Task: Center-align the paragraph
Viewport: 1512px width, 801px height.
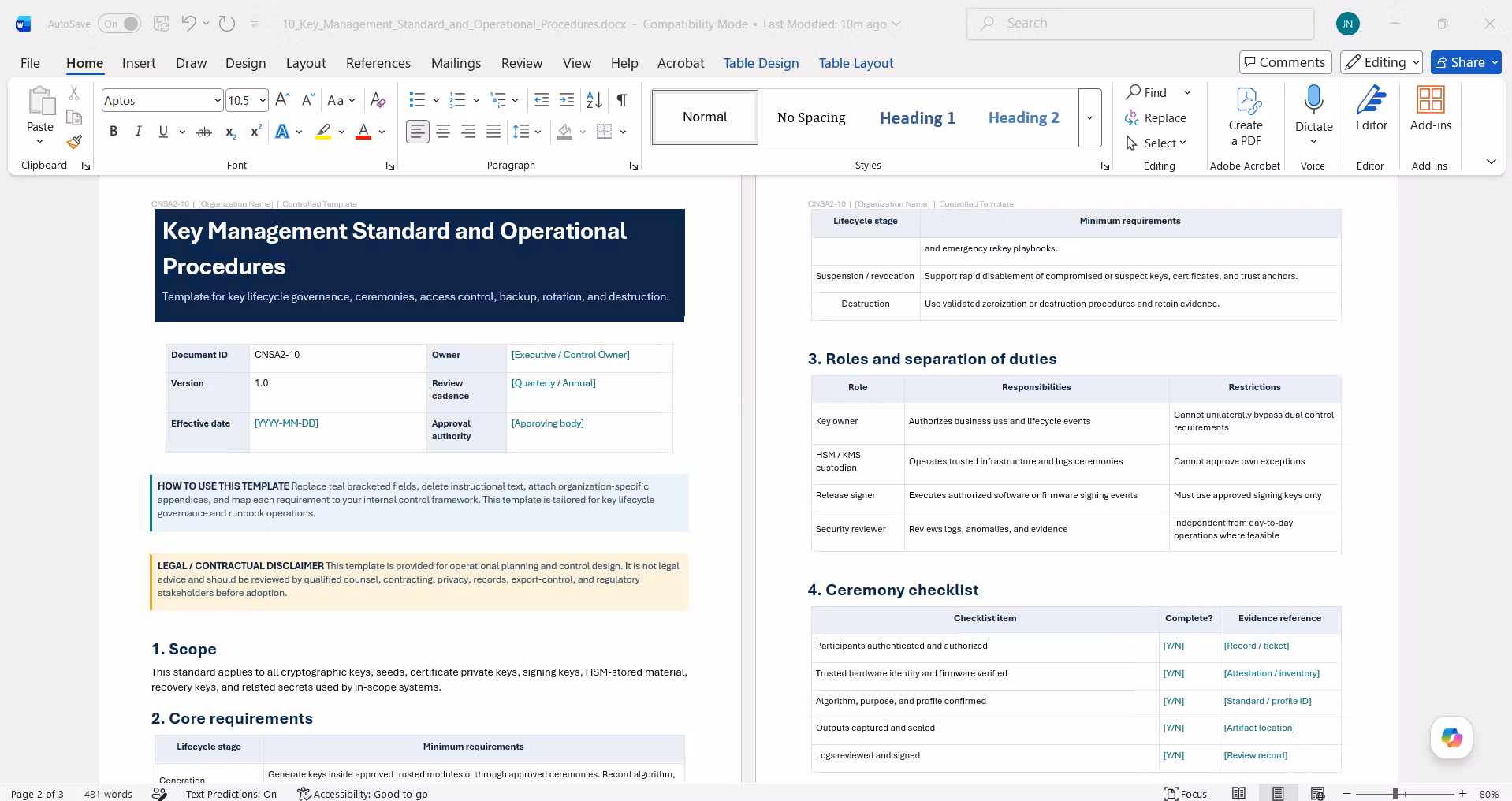Action: click(x=443, y=132)
